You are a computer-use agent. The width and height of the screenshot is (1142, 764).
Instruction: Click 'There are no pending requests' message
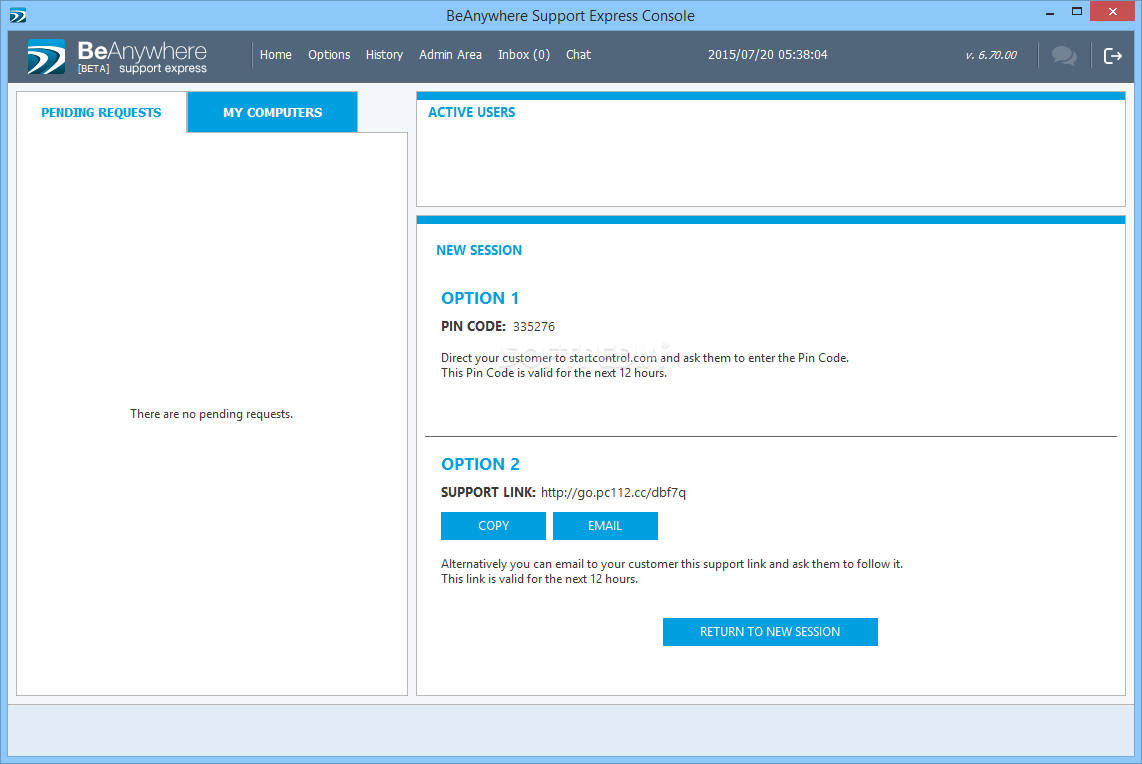[211, 414]
